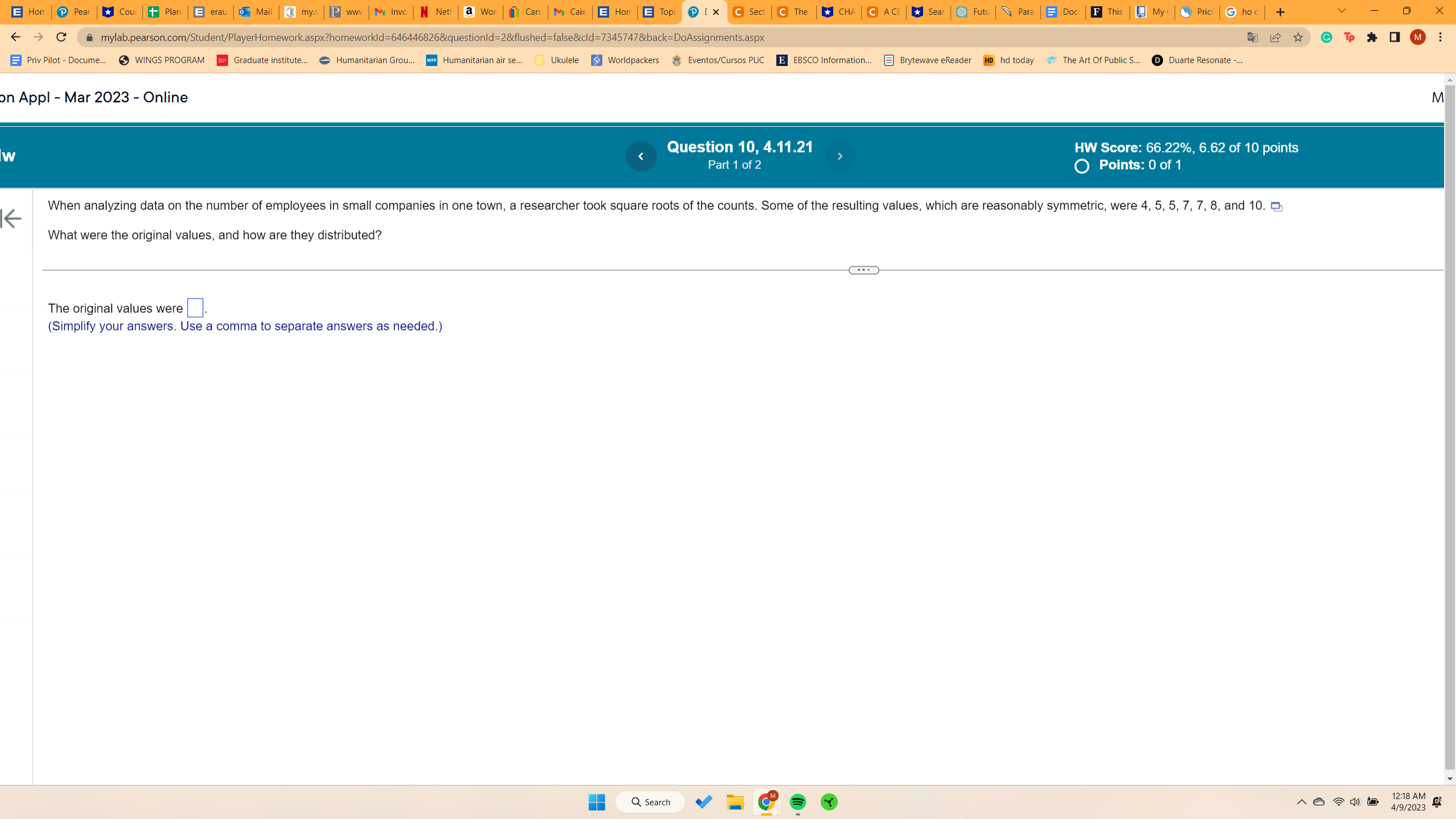Open the data table popup icon
The width and height of the screenshot is (1456, 819).
[x=1276, y=207]
